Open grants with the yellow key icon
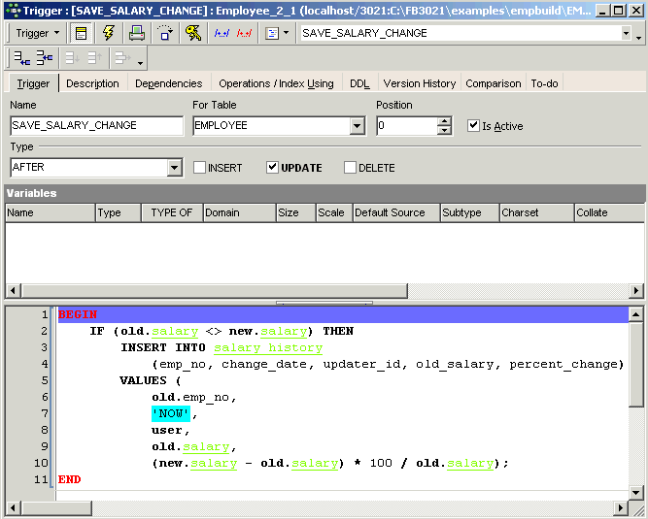The height and width of the screenshot is (519, 648). click(x=193, y=33)
